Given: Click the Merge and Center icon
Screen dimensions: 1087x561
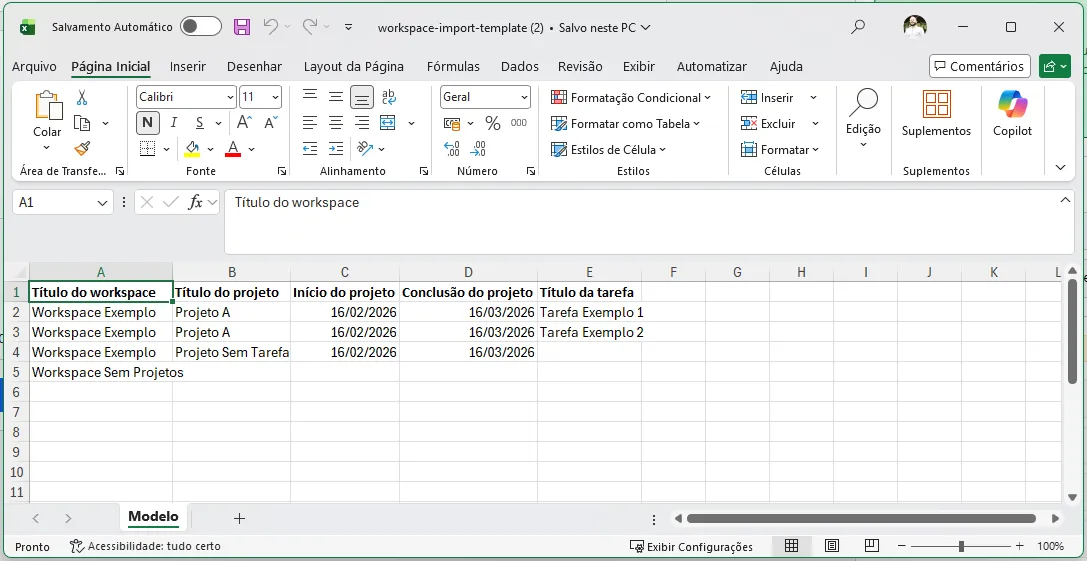Looking at the screenshot, I should pyautogui.click(x=388, y=123).
